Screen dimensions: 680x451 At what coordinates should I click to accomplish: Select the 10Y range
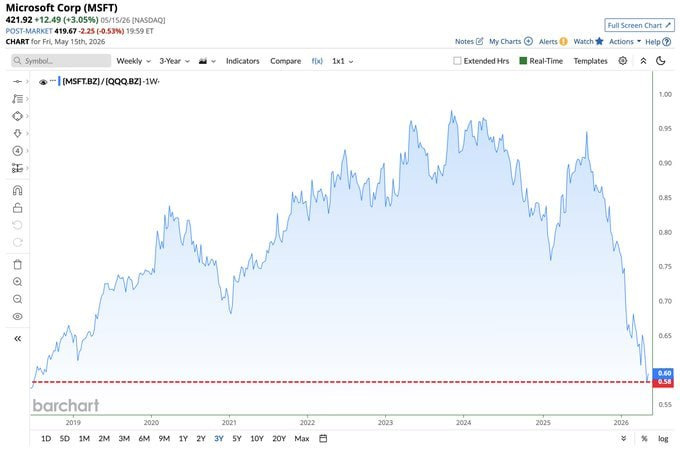(x=257, y=438)
